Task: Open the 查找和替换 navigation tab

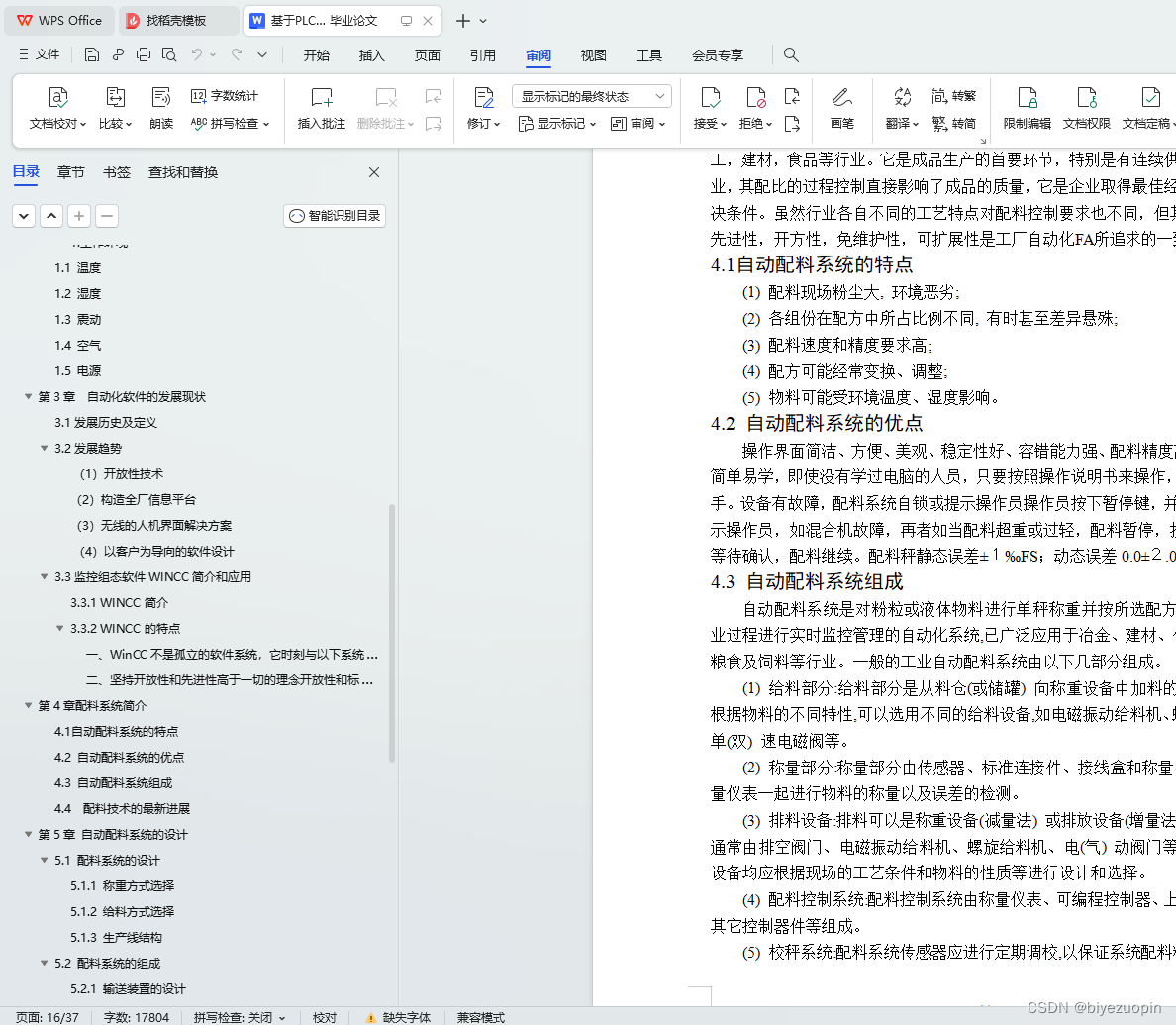Action: (x=183, y=172)
